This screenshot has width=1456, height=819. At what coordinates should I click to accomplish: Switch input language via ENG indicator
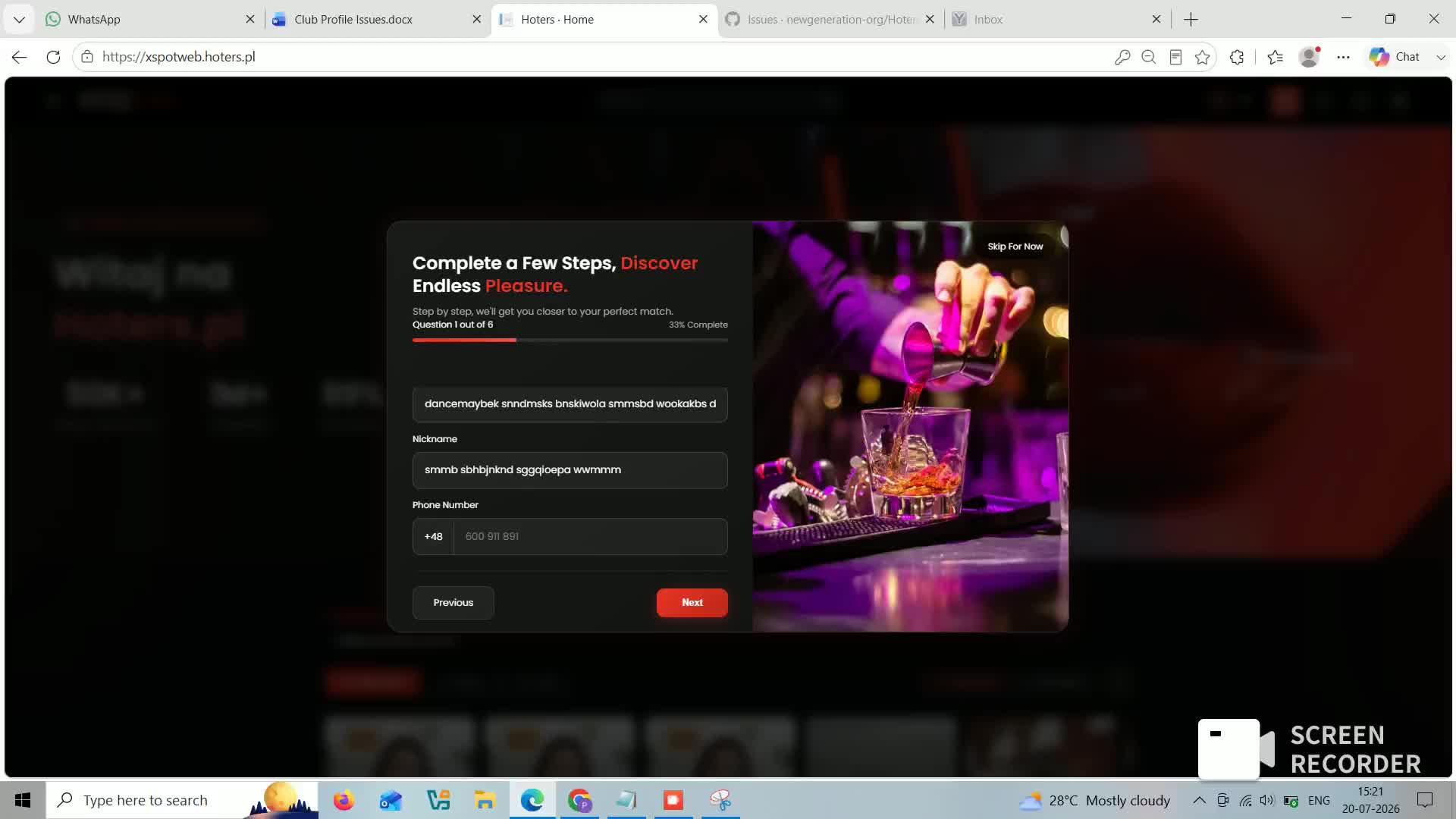tap(1319, 800)
